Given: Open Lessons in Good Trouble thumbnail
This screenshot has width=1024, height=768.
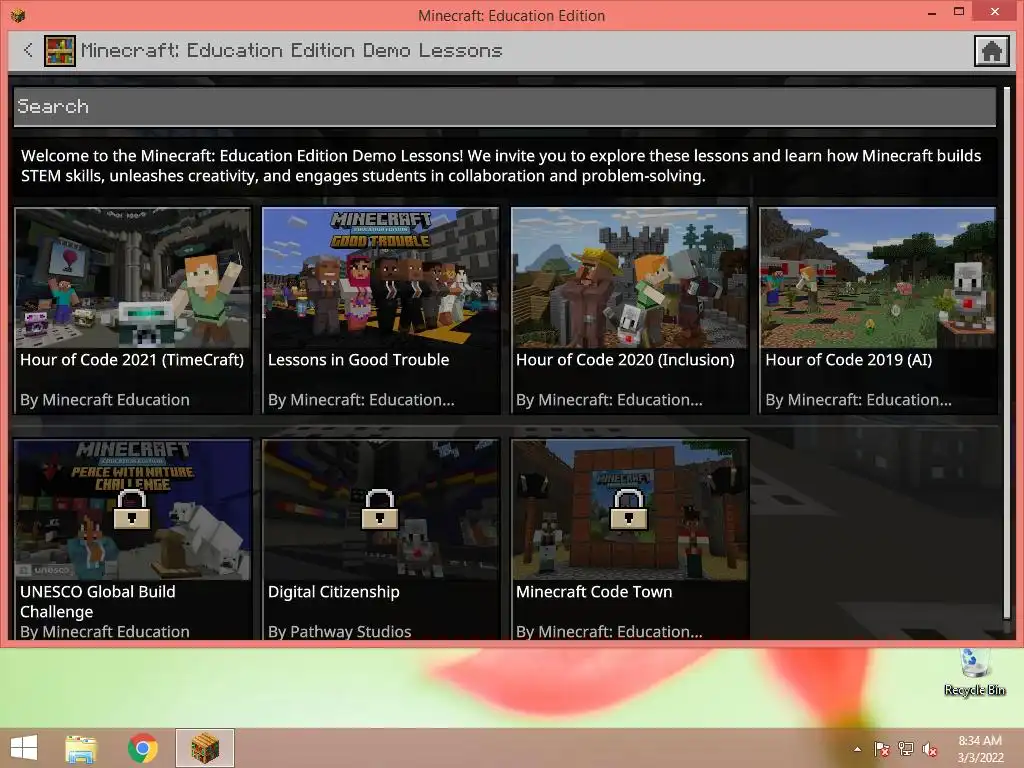Looking at the screenshot, I should pos(381,278).
